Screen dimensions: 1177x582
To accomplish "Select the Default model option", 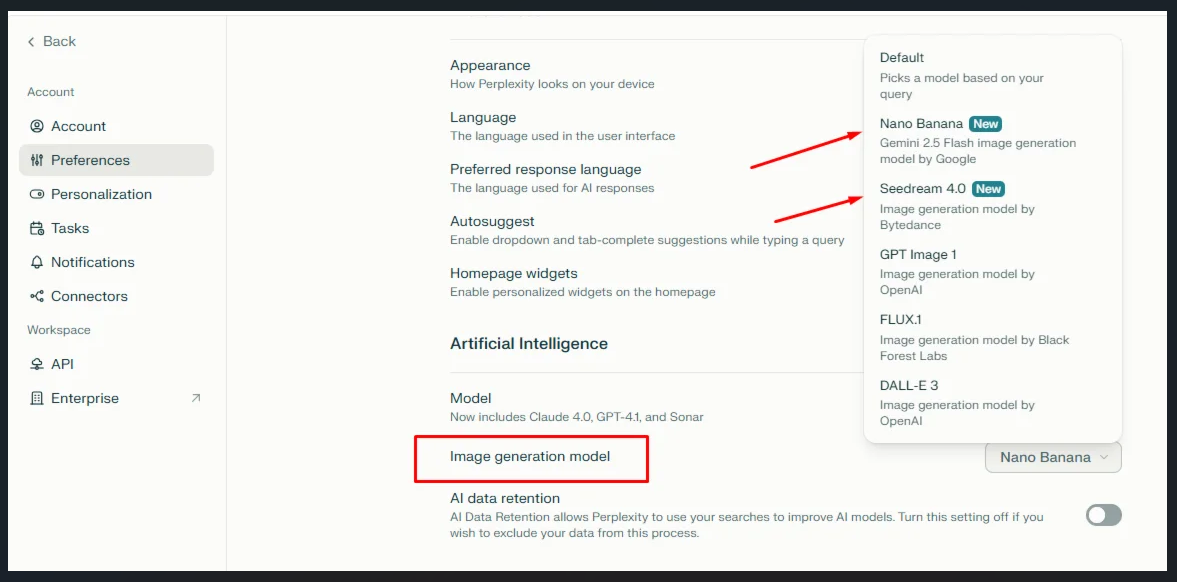I will 902,58.
